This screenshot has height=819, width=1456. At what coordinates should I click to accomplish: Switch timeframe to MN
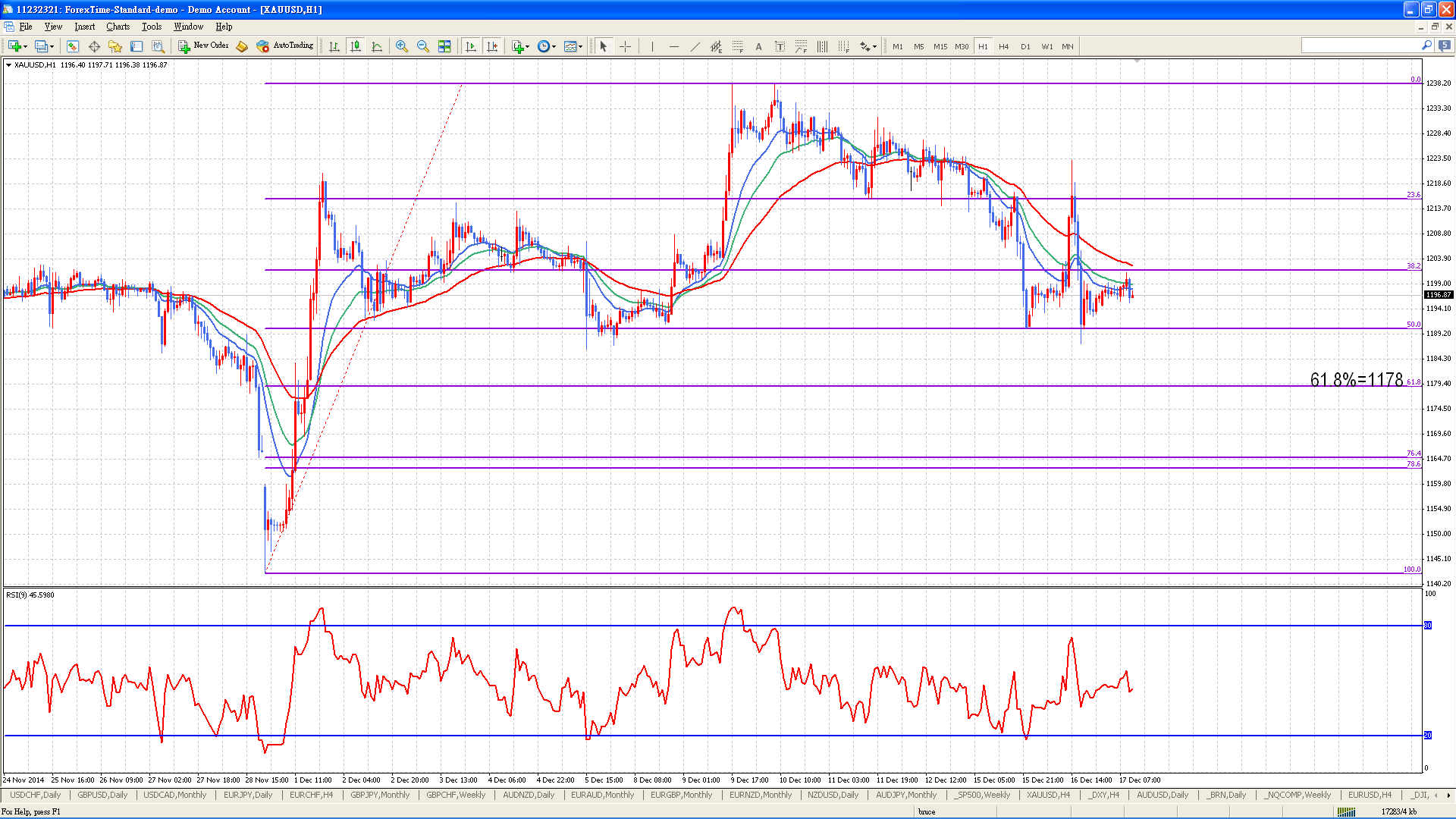click(1068, 46)
